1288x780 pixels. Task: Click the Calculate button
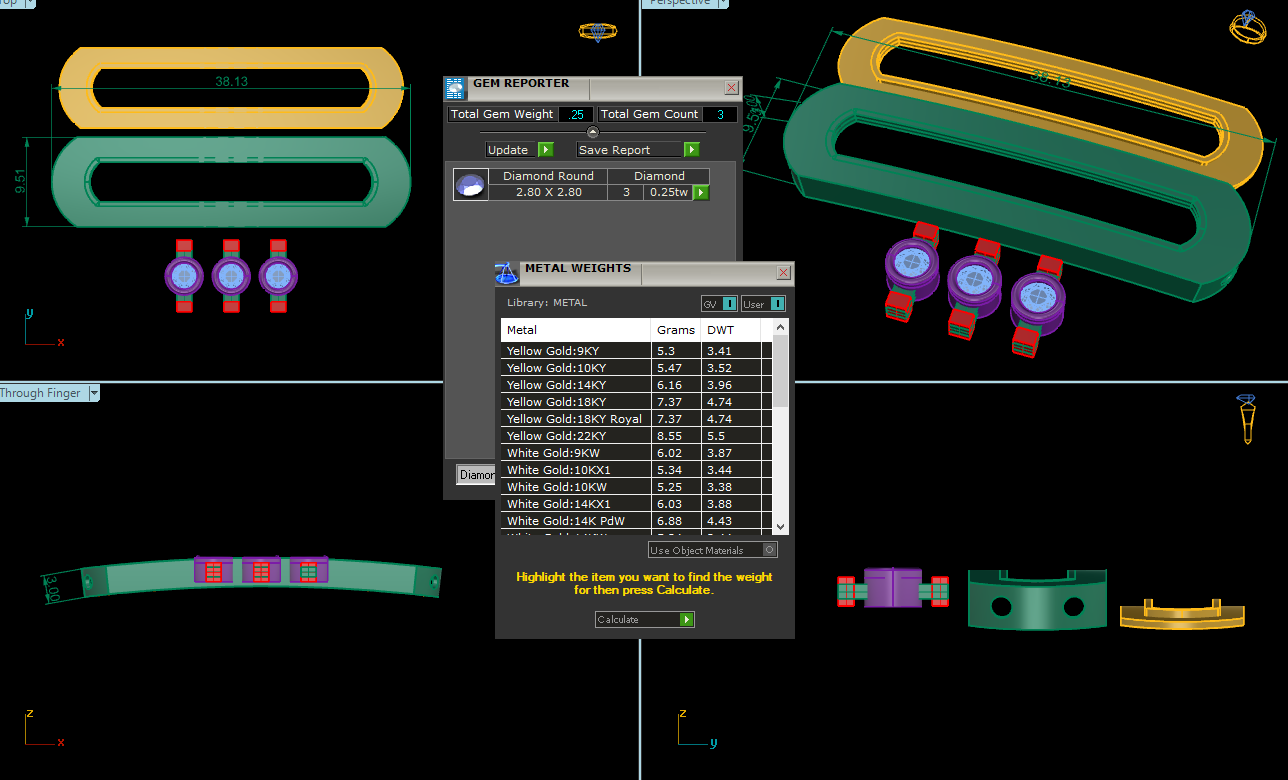pyautogui.click(x=644, y=620)
